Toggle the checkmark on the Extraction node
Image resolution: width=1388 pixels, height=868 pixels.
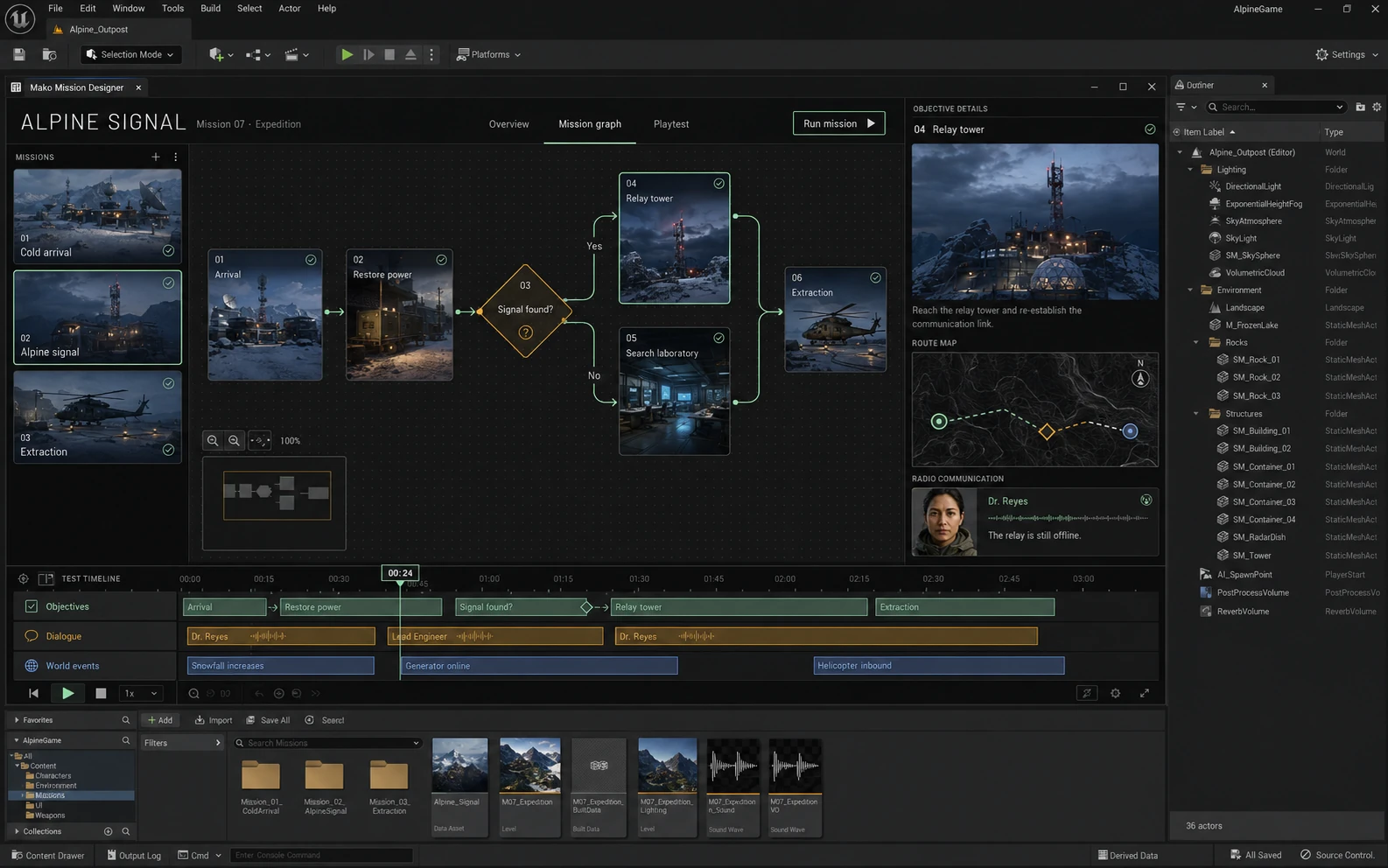click(875, 277)
